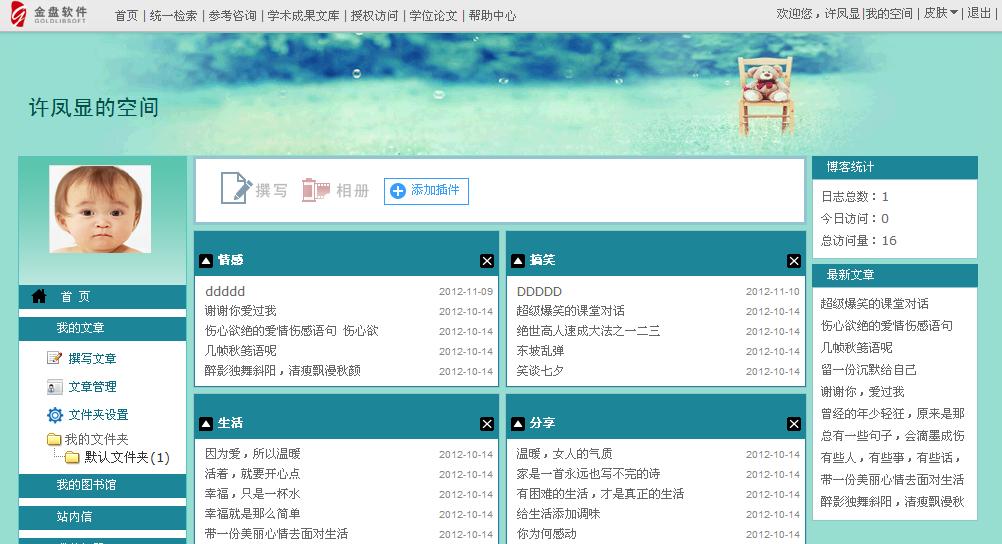
Task: Open the 皮肤 skin dropdown
Action: point(941,13)
